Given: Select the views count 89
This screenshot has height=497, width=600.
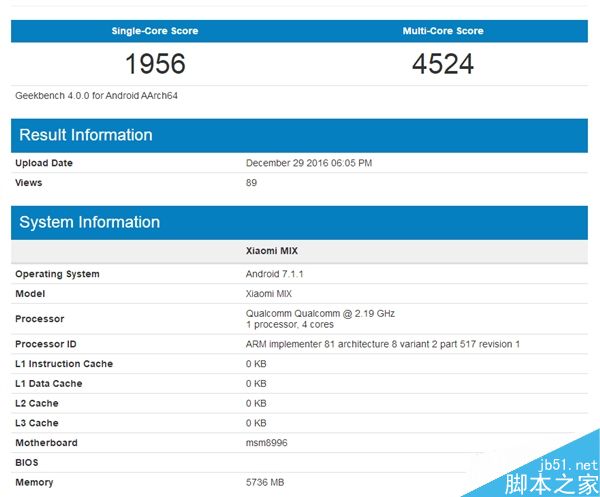Looking at the screenshot, I should coord(251,183).
